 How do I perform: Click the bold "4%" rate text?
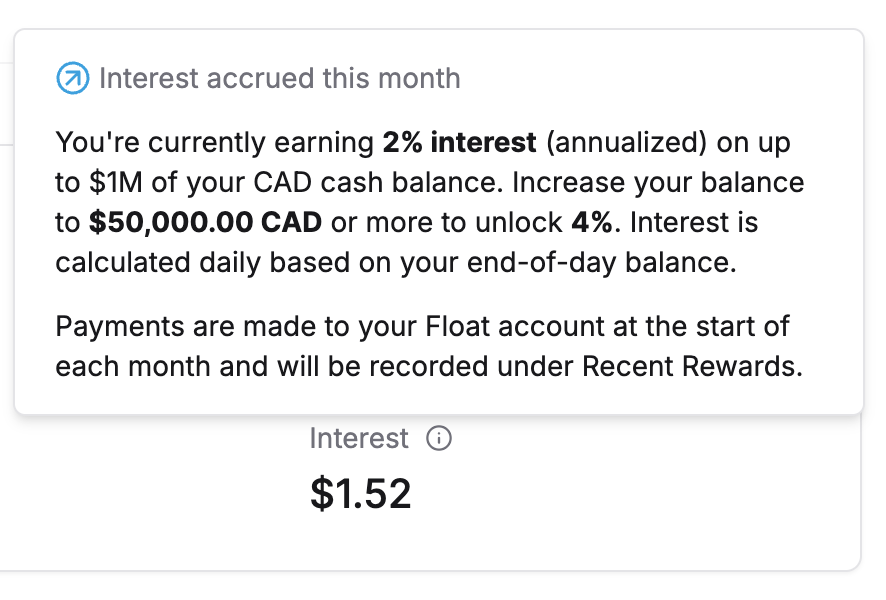click(591, 222)
